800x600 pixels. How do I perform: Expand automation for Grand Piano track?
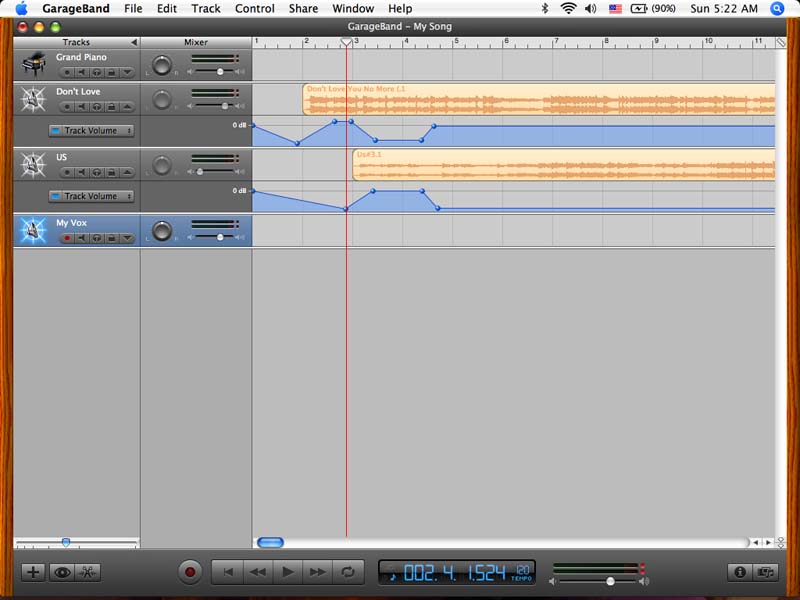tap(127, 72)
